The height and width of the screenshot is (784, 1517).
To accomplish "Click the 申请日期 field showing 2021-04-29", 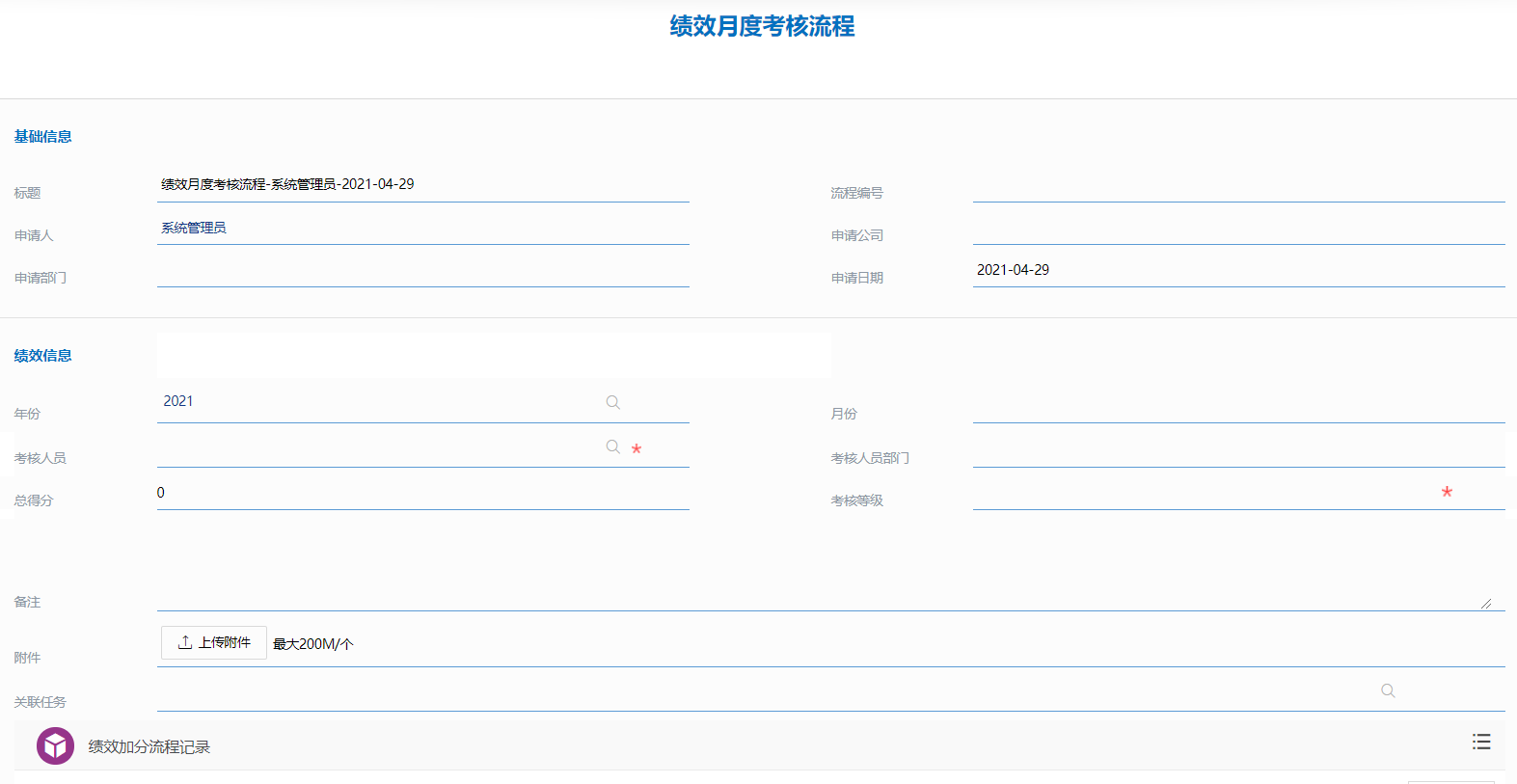I will pos(1239,271).
